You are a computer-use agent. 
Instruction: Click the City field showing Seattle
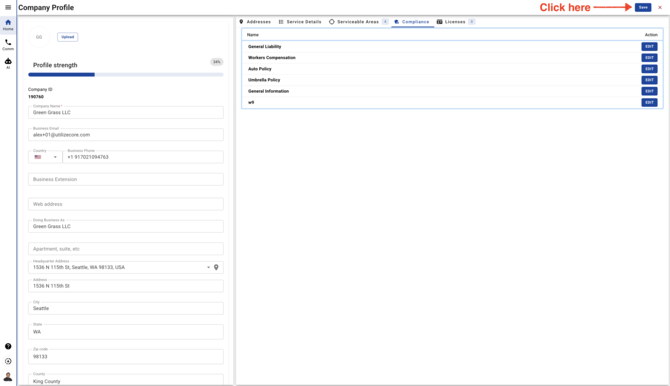(126, 308)
